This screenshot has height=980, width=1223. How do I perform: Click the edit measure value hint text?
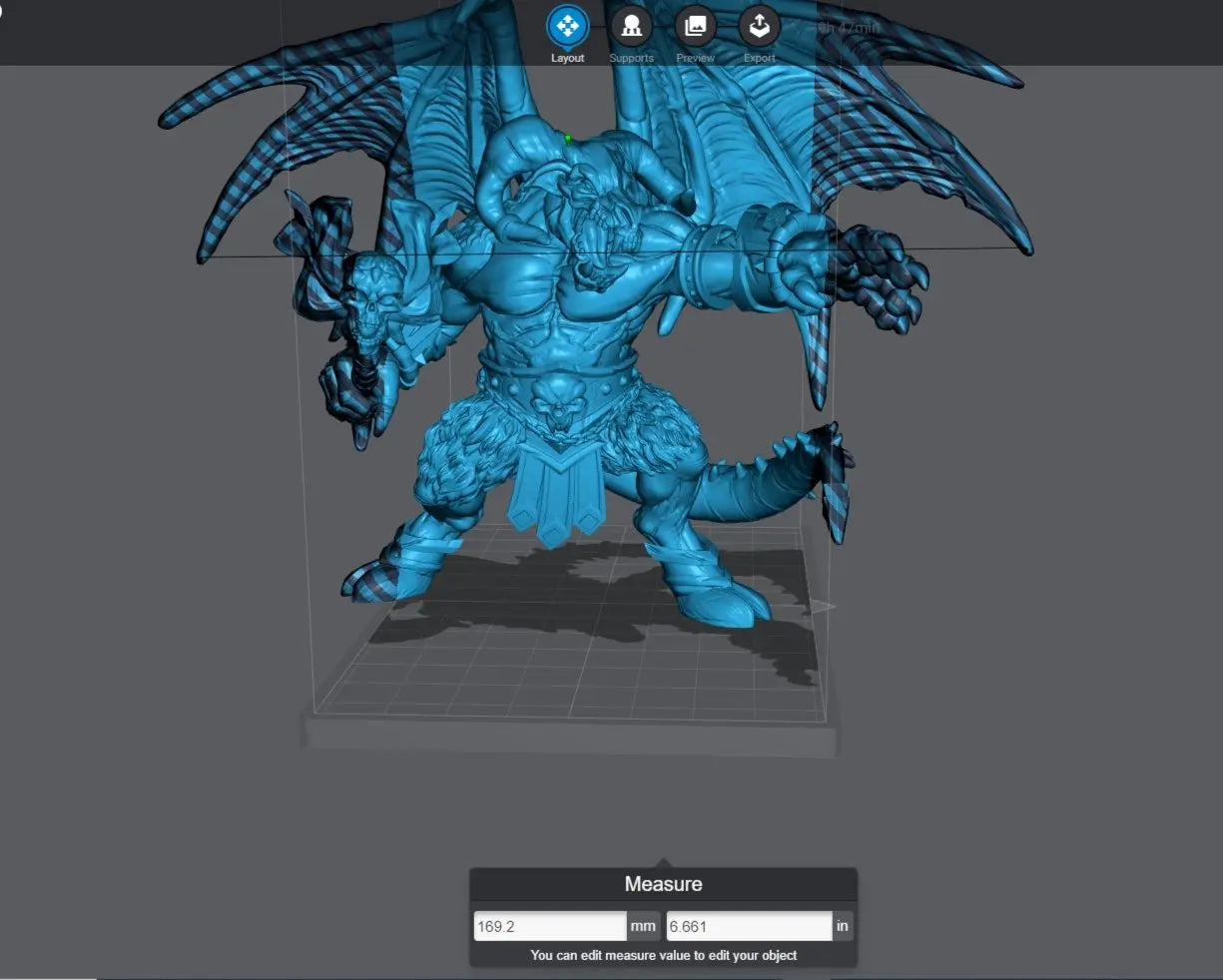click(x=663, y=955)
